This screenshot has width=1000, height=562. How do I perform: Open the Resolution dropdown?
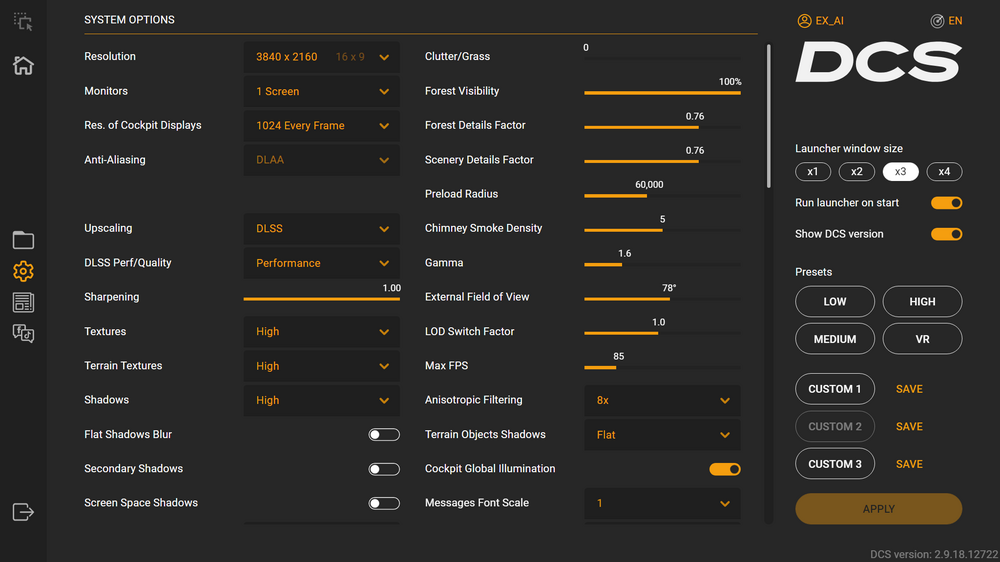(x=321, y=57)
